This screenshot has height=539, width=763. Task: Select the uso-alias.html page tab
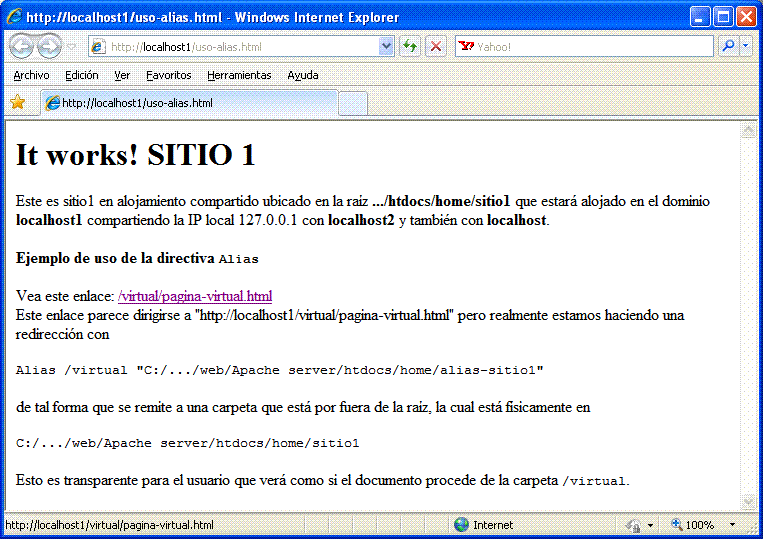click(x=188, y=103)
